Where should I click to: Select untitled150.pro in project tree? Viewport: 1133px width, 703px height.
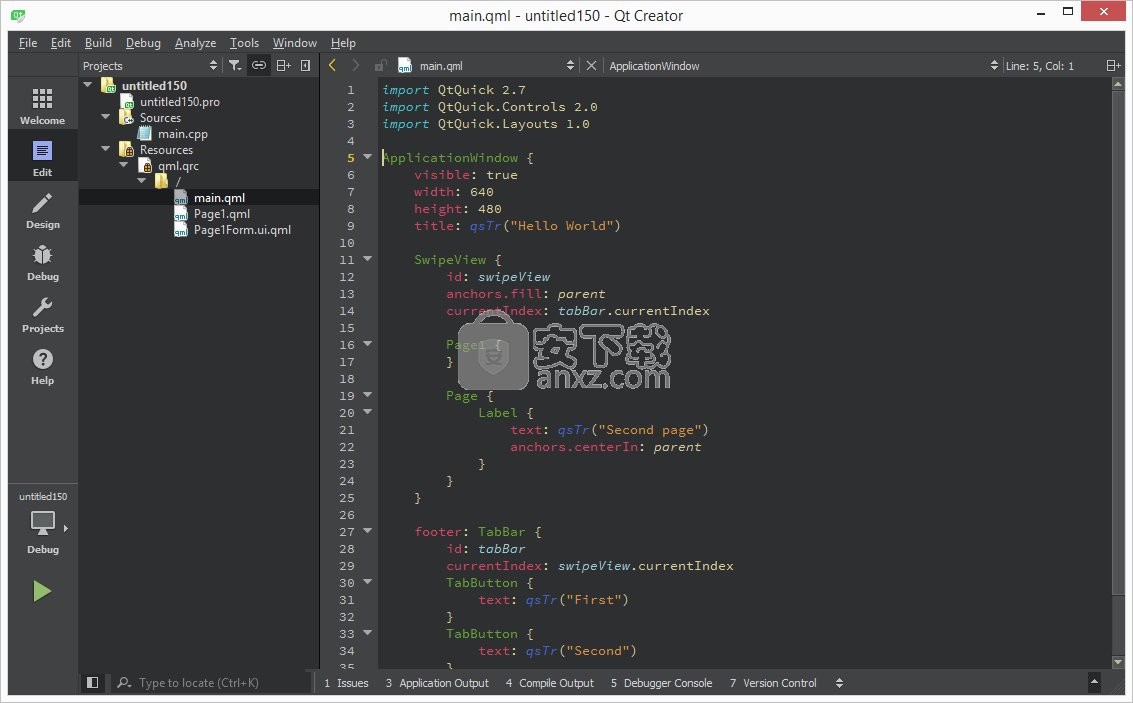[x=180, y=102]
